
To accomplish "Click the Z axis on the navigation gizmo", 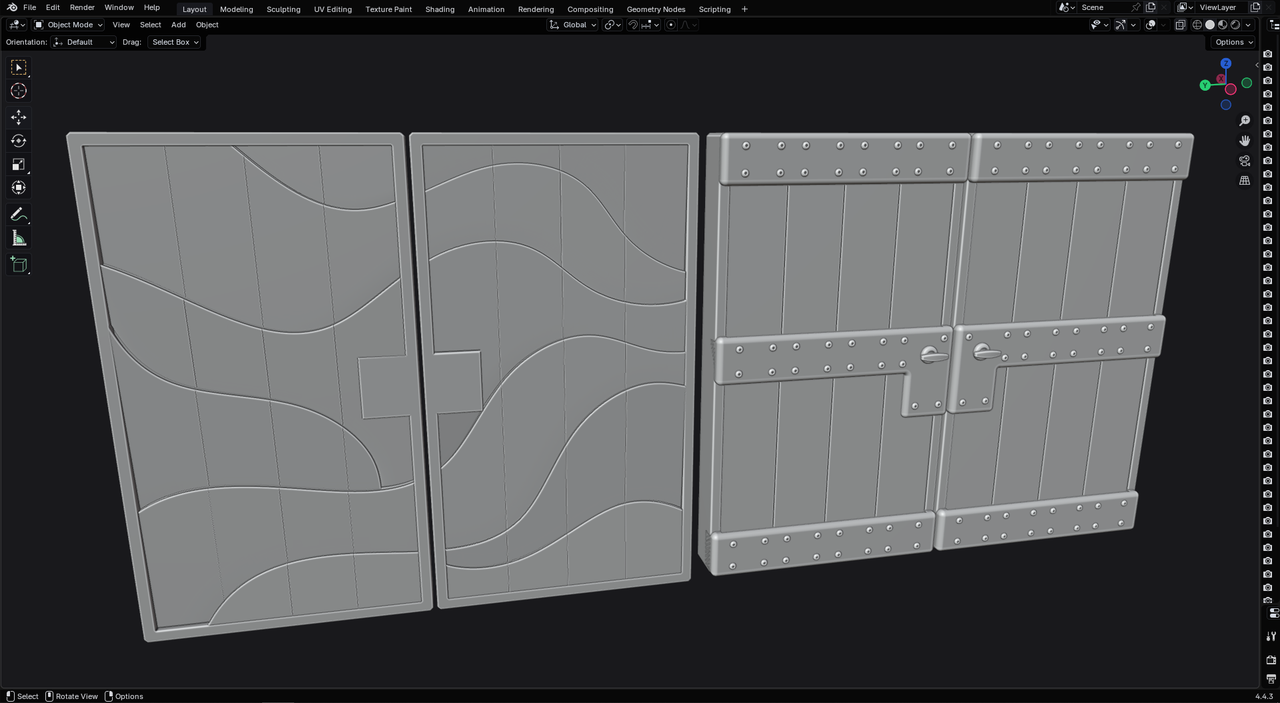I will point(1225,64).
